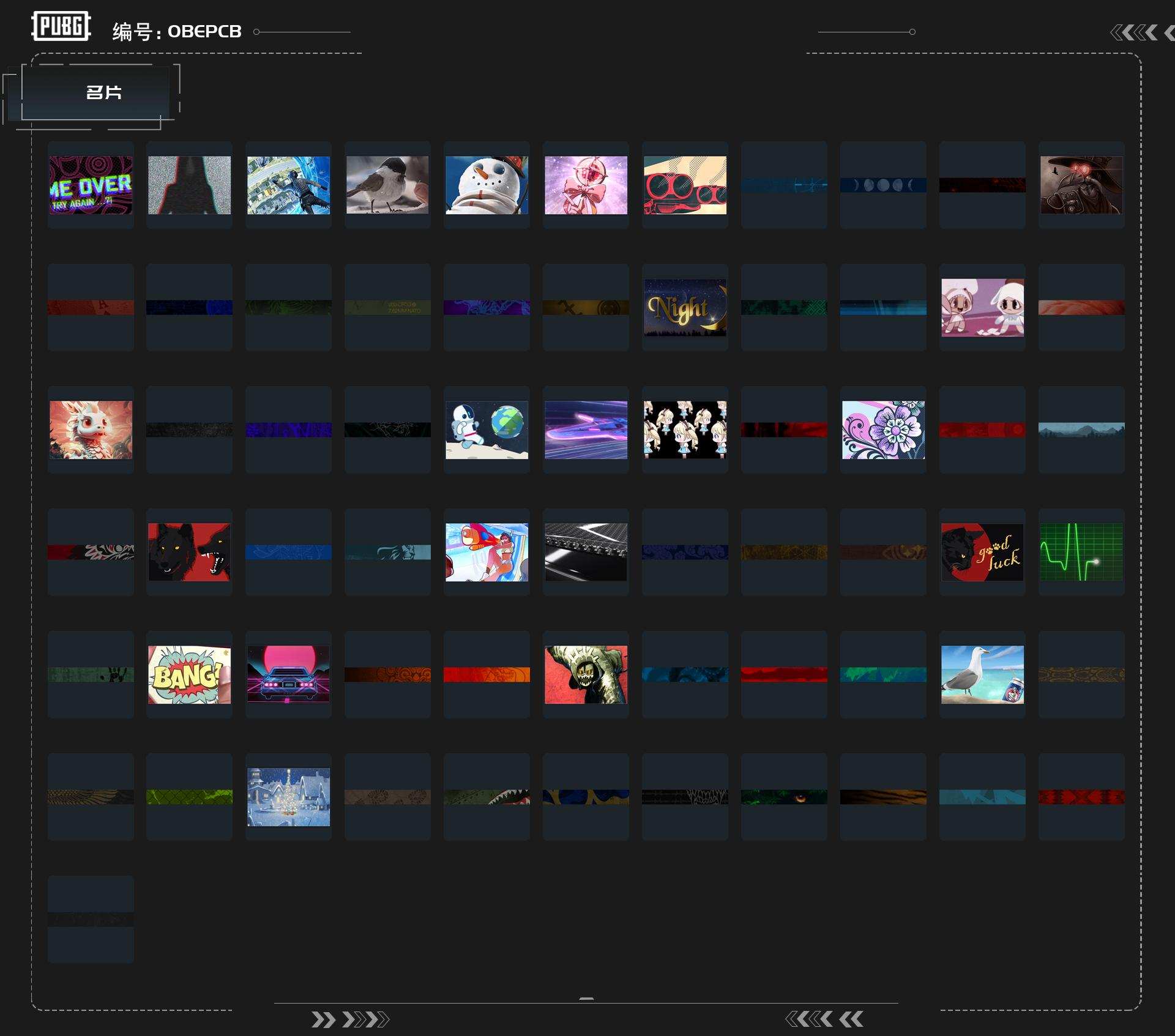Pick the sparrow bird nameplate
This screenshot has height=1036, width=1175.
click(387, 185)
